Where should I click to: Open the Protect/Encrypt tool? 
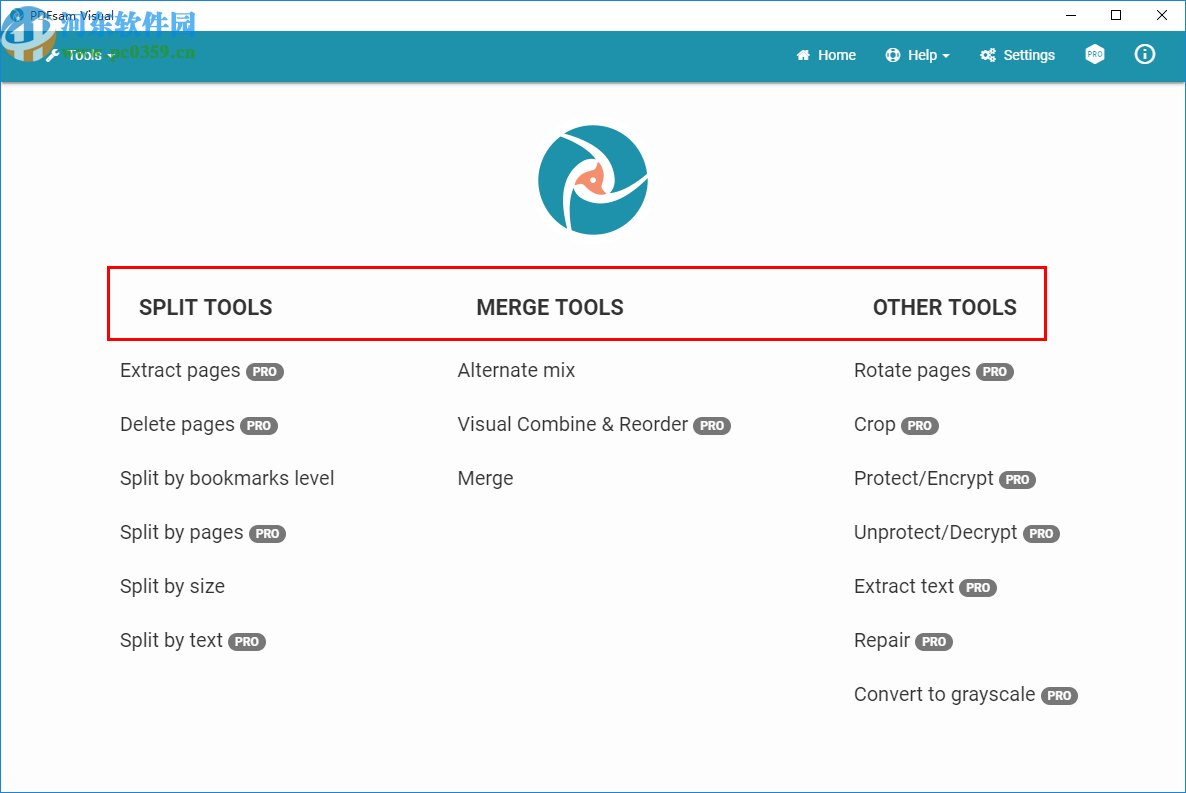[924, 478]
